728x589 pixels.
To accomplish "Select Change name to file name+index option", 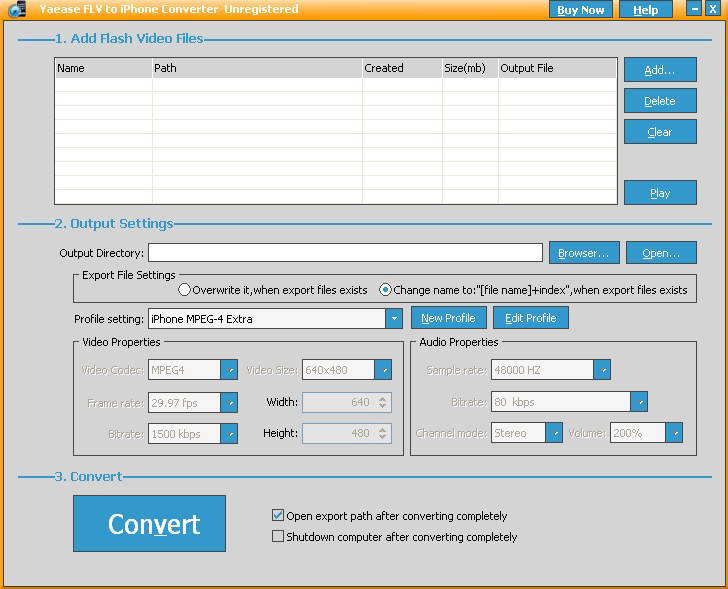I will tap(385, 290).
